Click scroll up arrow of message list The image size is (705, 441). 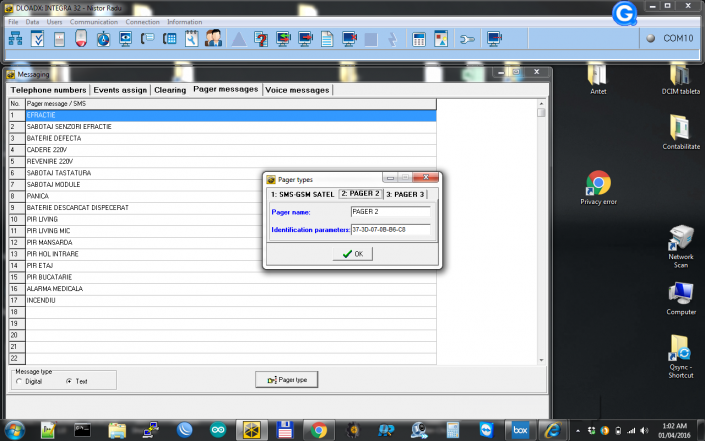[541, 103]
